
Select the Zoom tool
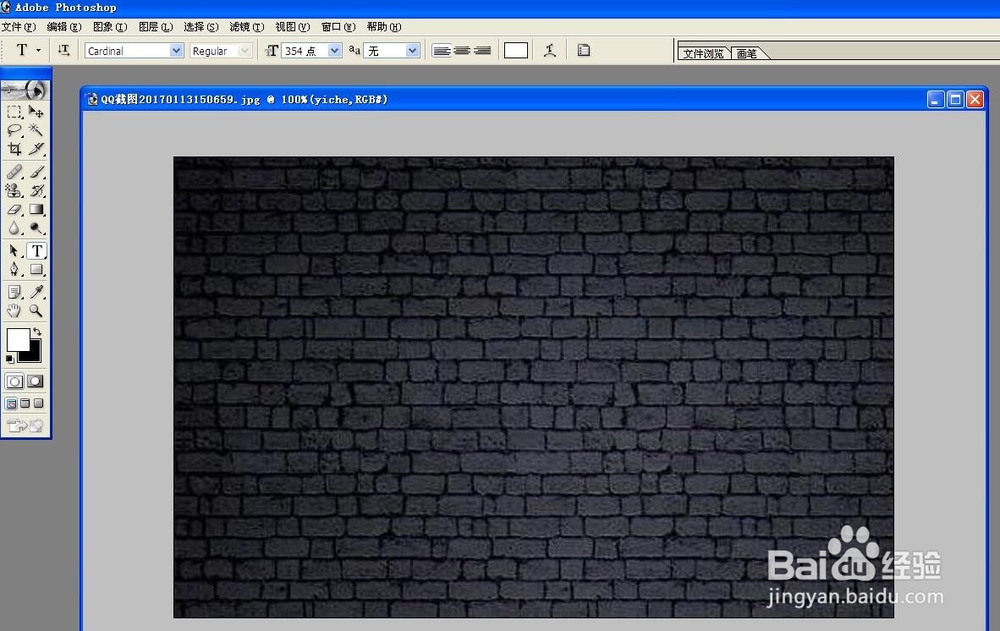point(36,311)
